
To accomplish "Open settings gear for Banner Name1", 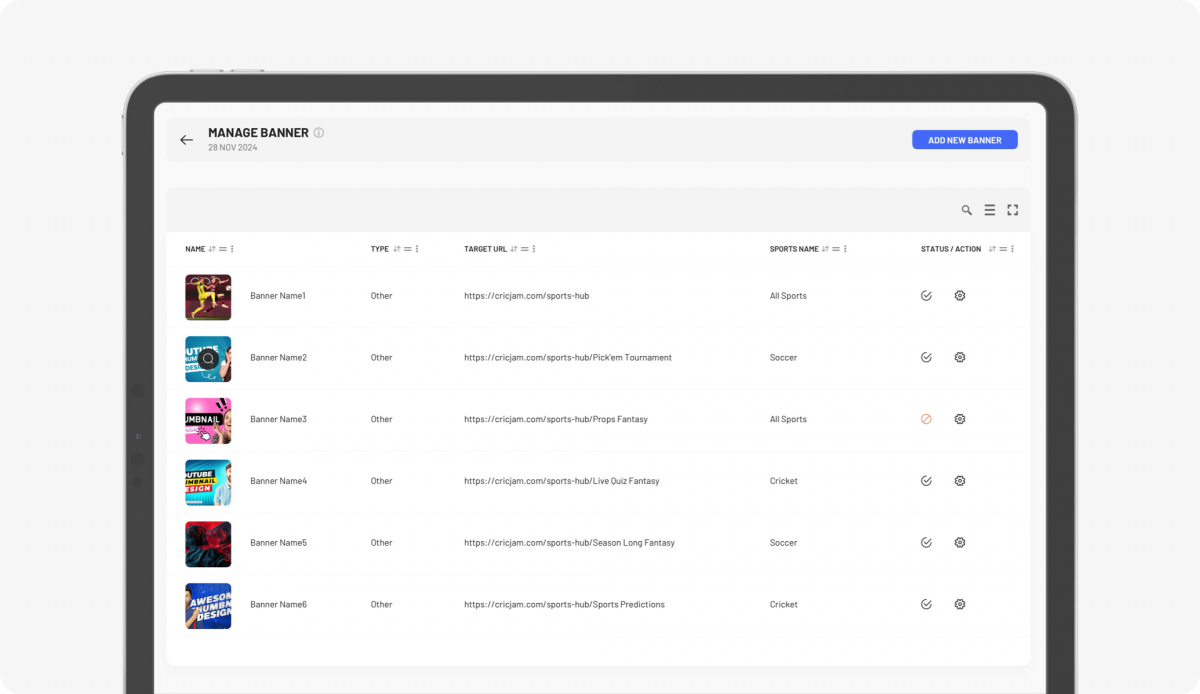I will (x=960, y=296).
